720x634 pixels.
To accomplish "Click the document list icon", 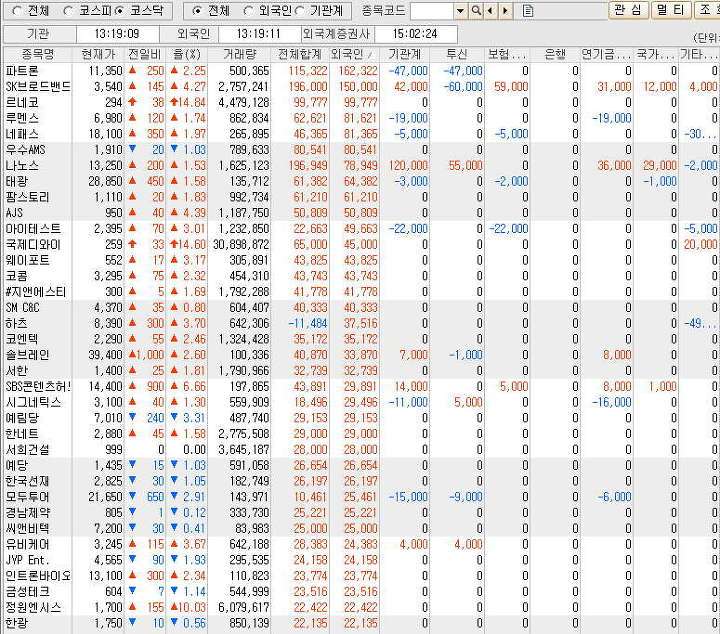I will tap(528, 11).
